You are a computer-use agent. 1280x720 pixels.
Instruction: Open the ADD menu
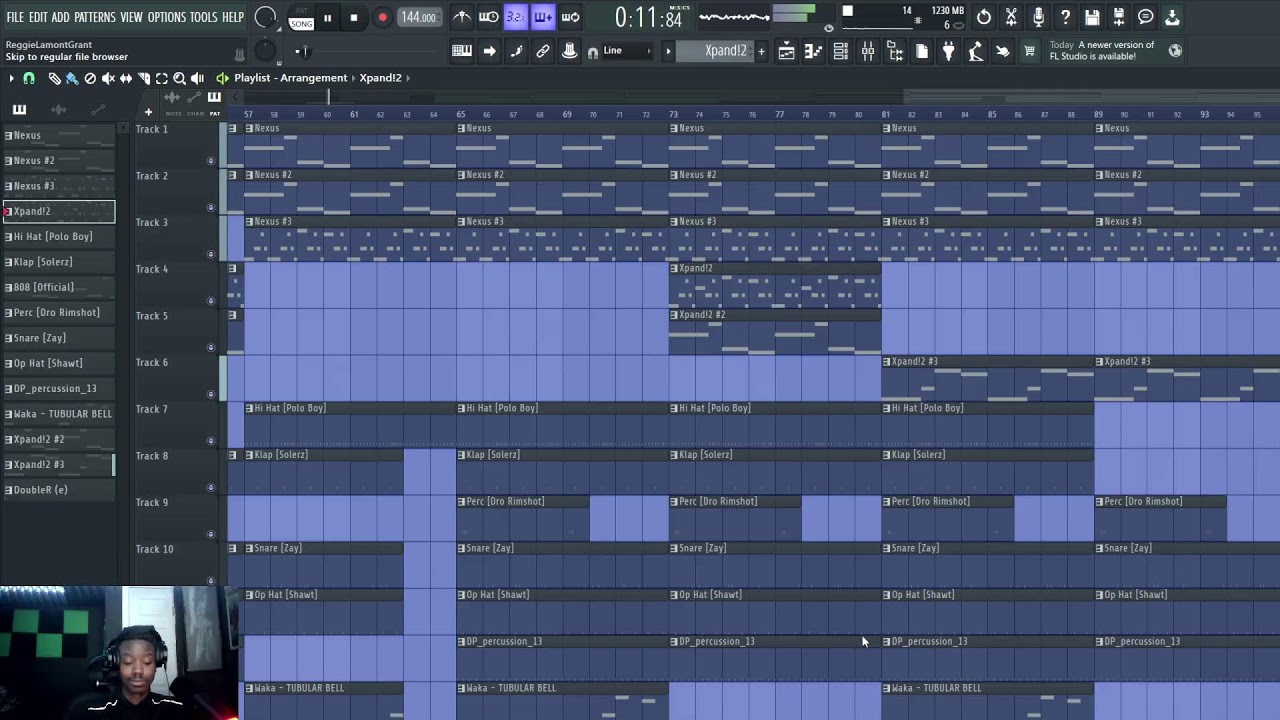[x=61, y=17]
